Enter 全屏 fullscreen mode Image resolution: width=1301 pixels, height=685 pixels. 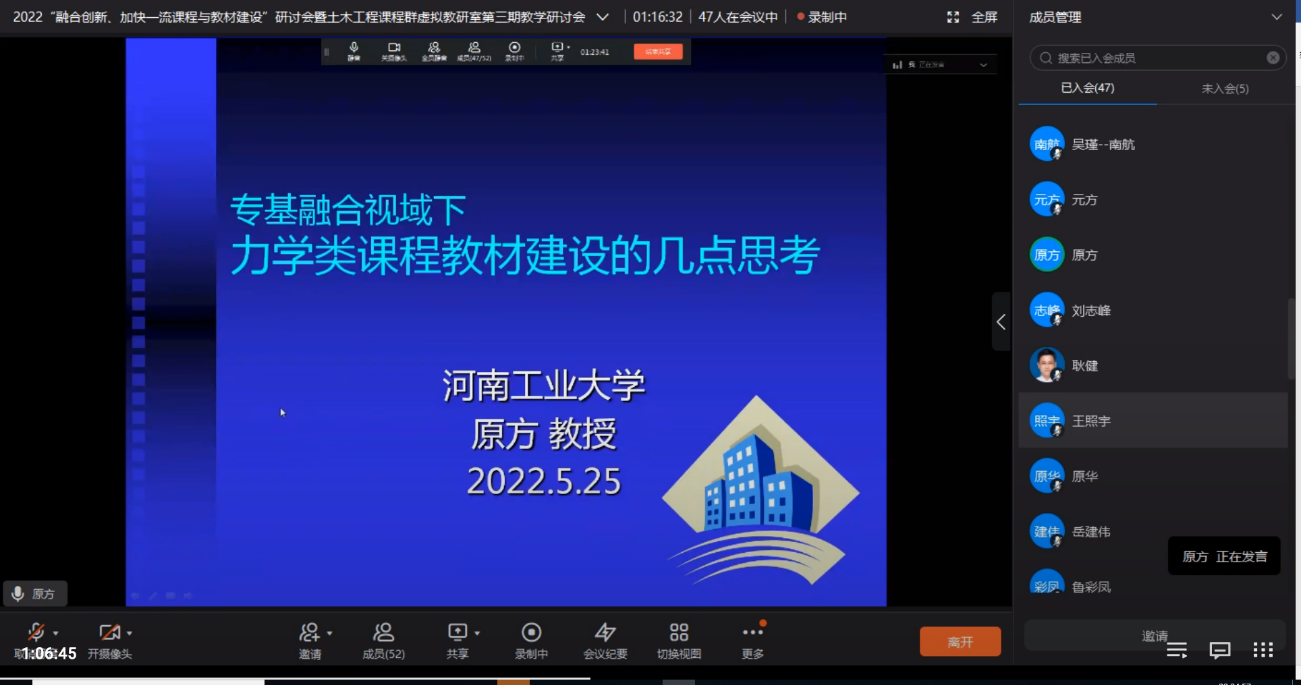972,17
